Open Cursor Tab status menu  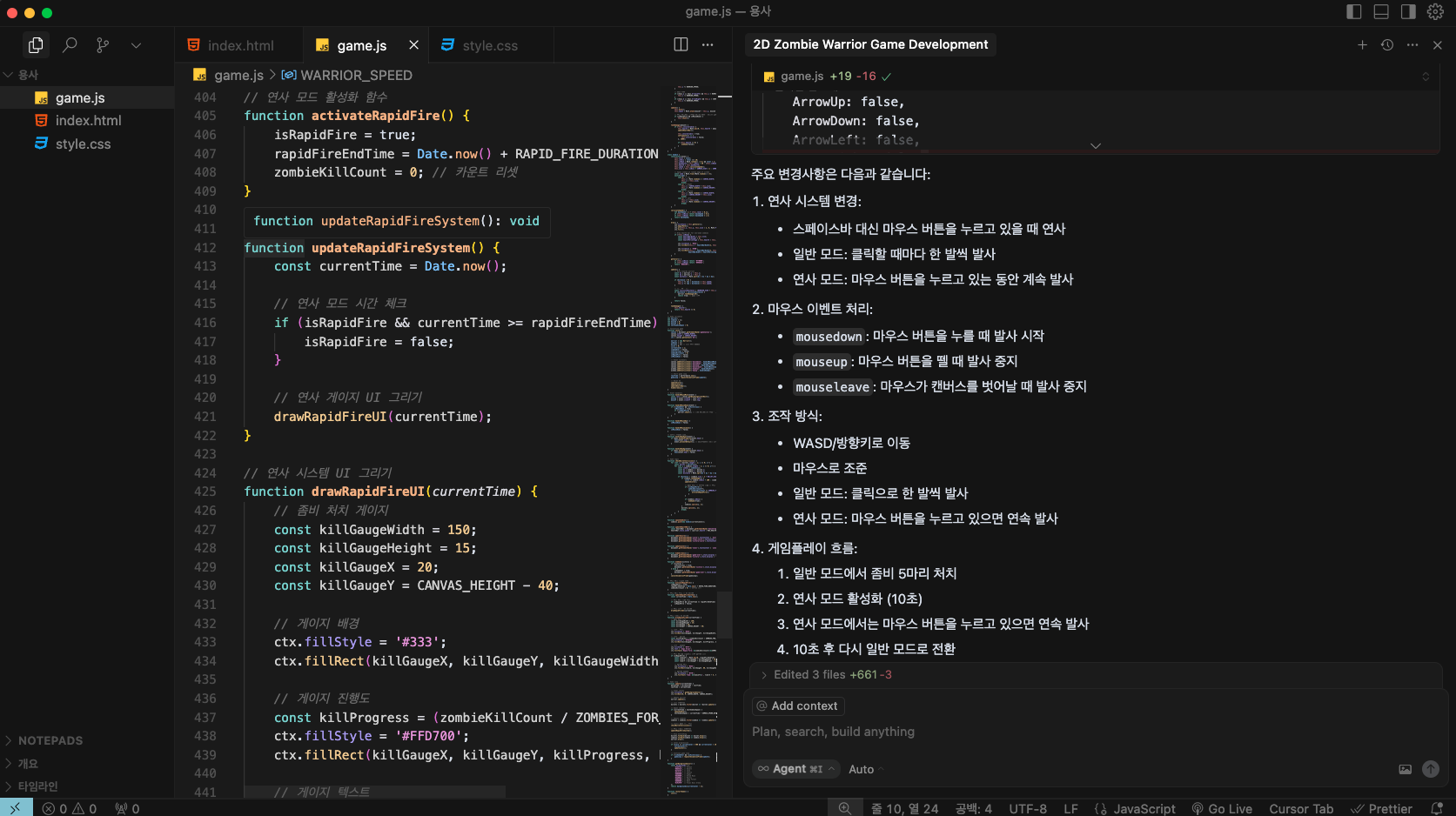[1301, 808]
